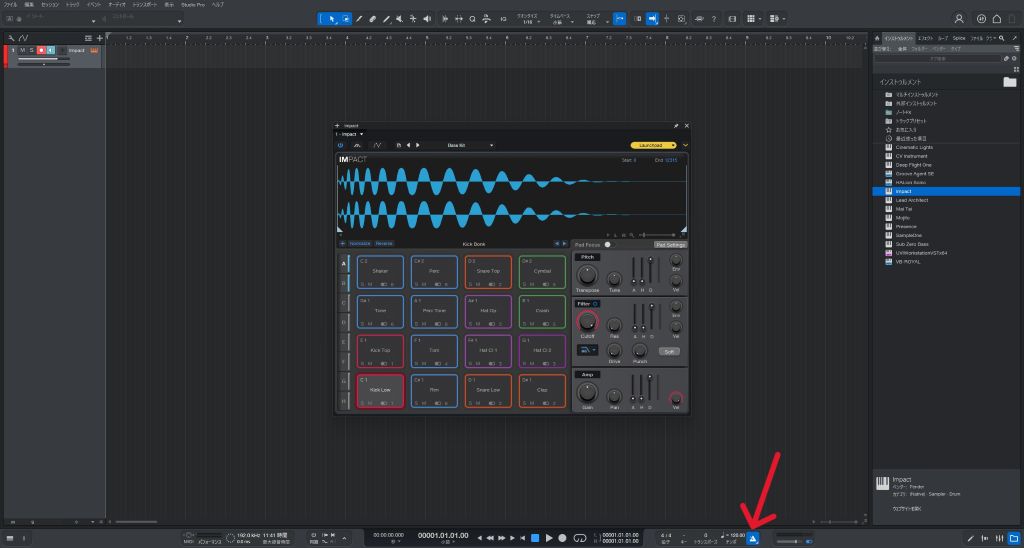Viewport: 1024px width, 548px height.
Task: Click the Normalize button in Impact
Action: point(359,243)
